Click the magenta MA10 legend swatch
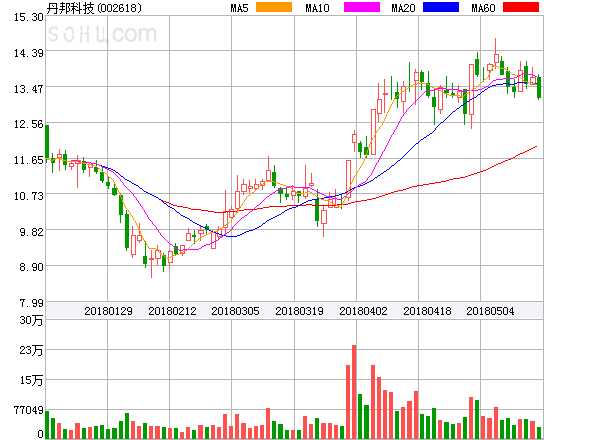Viewport: 600px width, 440px height. 362,7
